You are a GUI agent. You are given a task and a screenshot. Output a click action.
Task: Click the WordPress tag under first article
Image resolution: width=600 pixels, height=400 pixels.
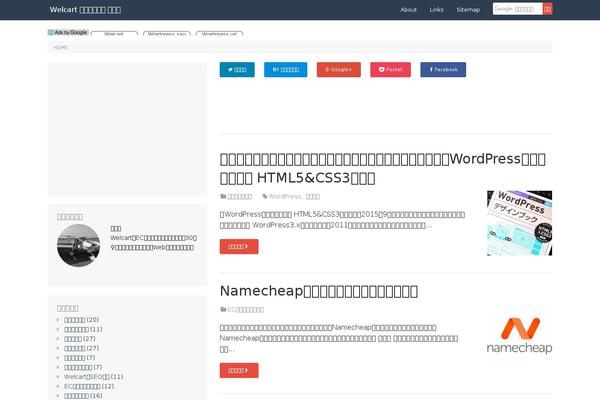[285, 196]
